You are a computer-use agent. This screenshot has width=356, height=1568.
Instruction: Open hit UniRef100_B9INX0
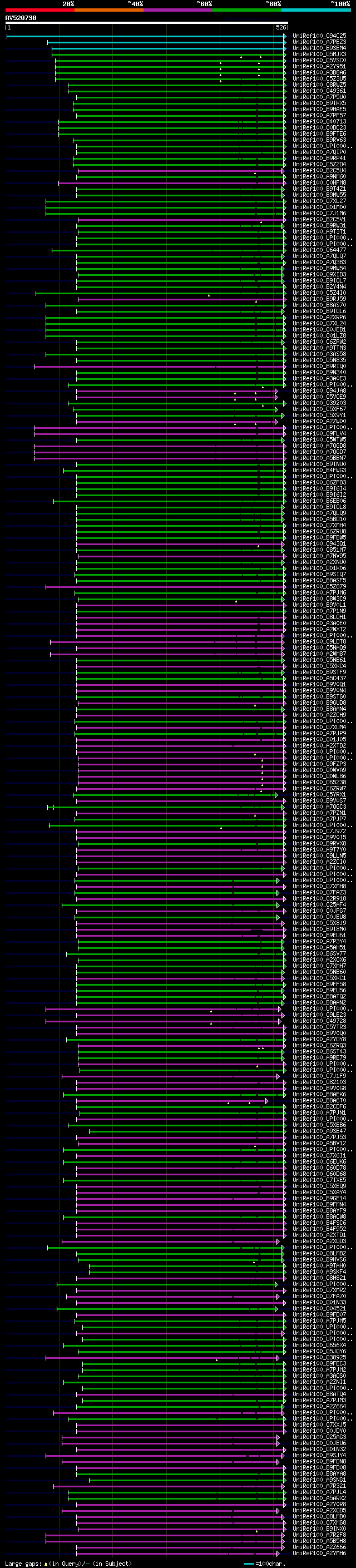coord(319,1529)
